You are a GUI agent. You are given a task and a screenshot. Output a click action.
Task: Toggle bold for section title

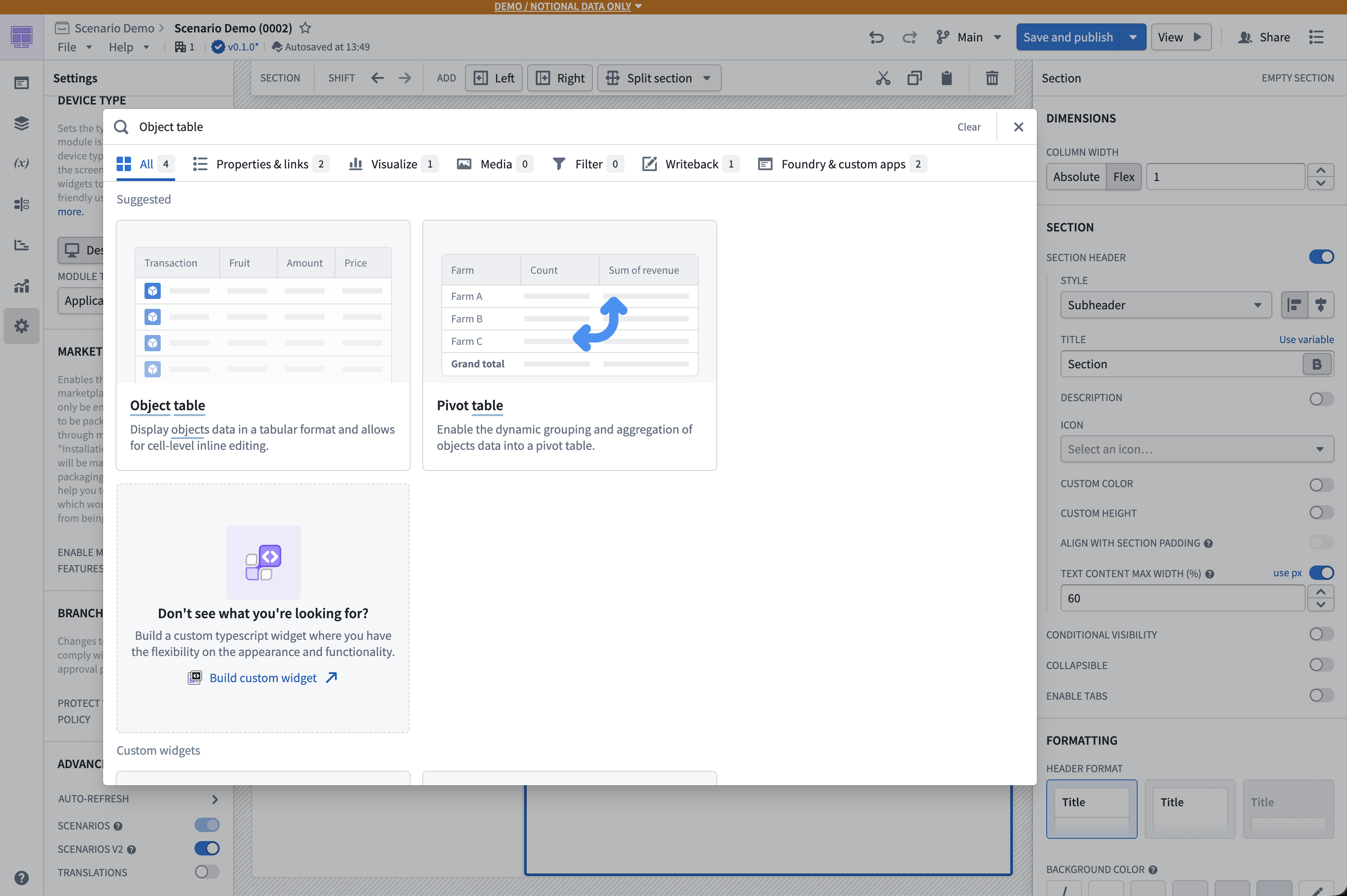click(x=1317, y=364)
